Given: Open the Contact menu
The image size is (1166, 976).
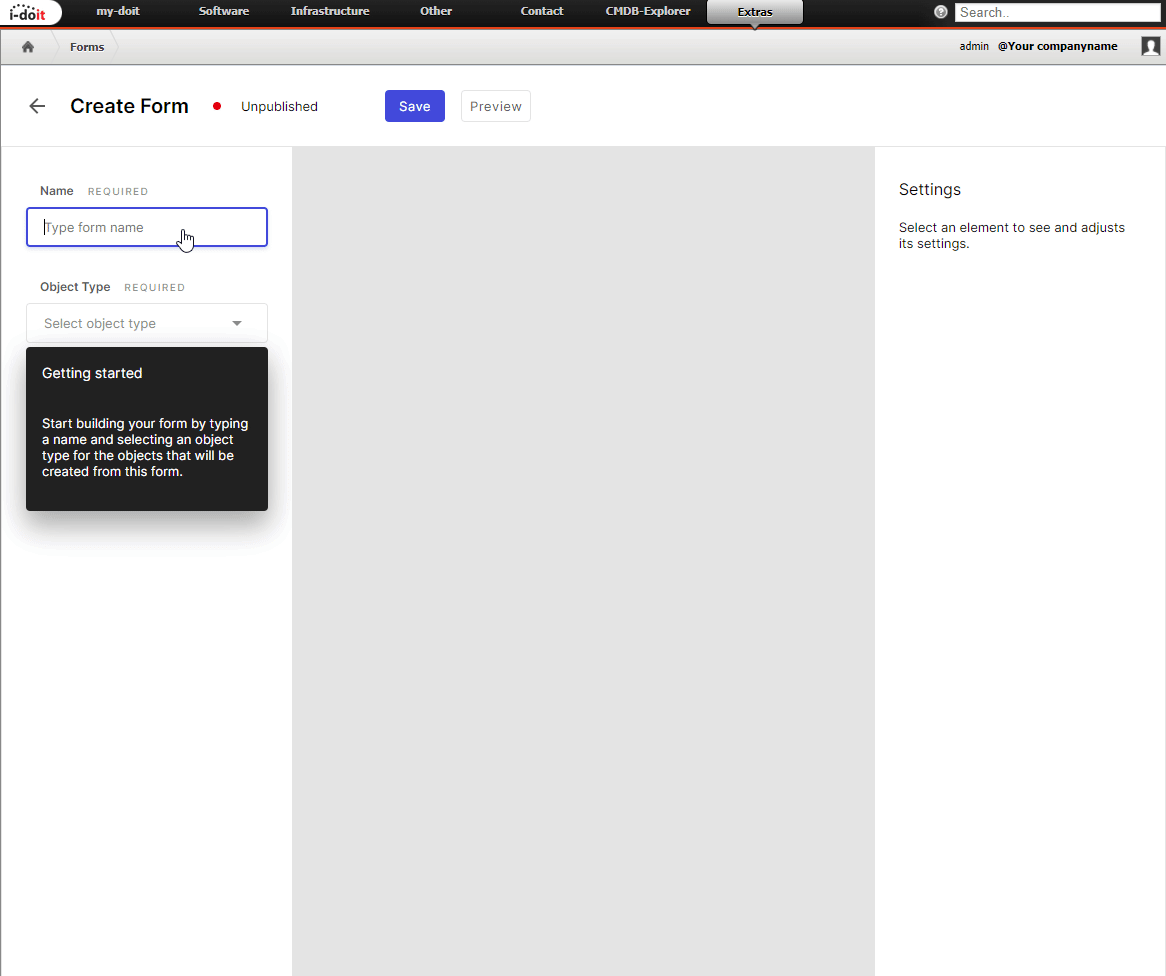Looking at the screenshot, I should (x=541, y=11).
